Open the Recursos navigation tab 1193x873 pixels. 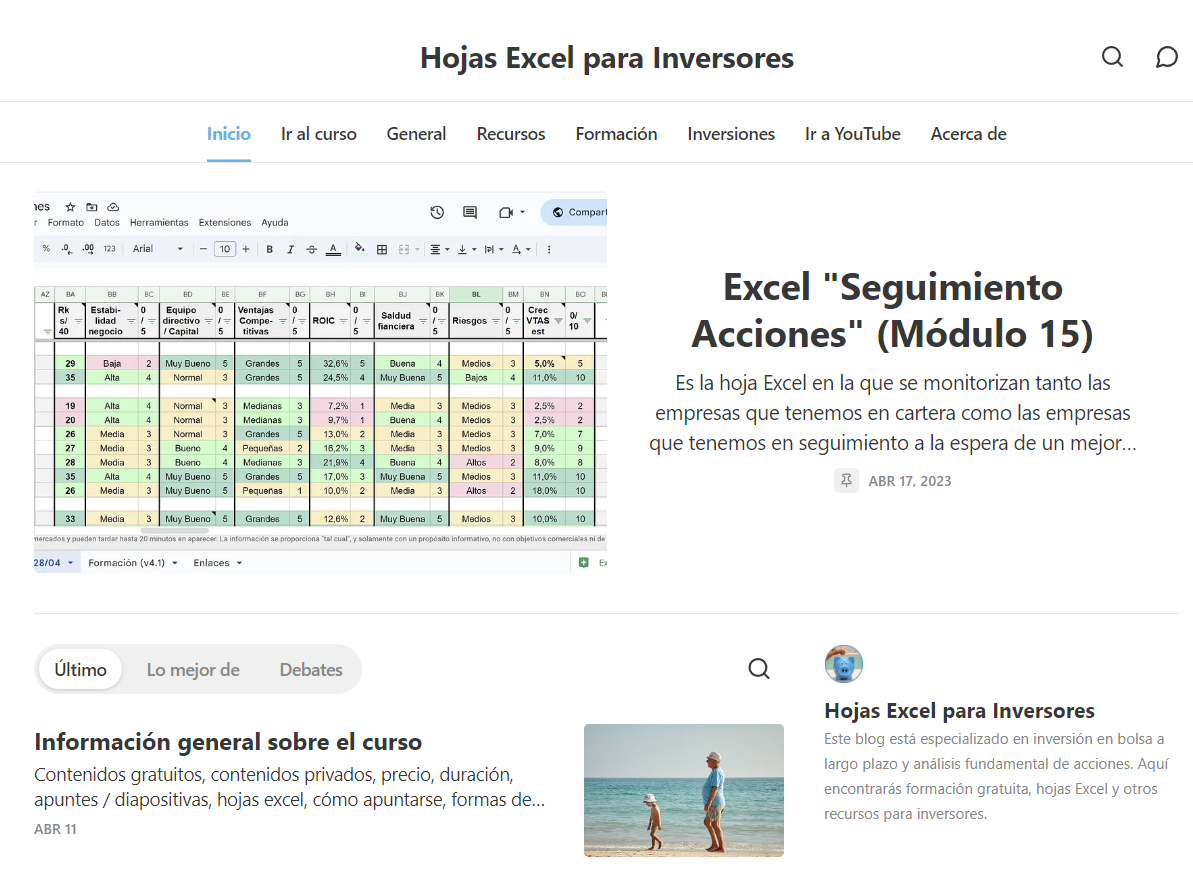click(x=511, y=134)
